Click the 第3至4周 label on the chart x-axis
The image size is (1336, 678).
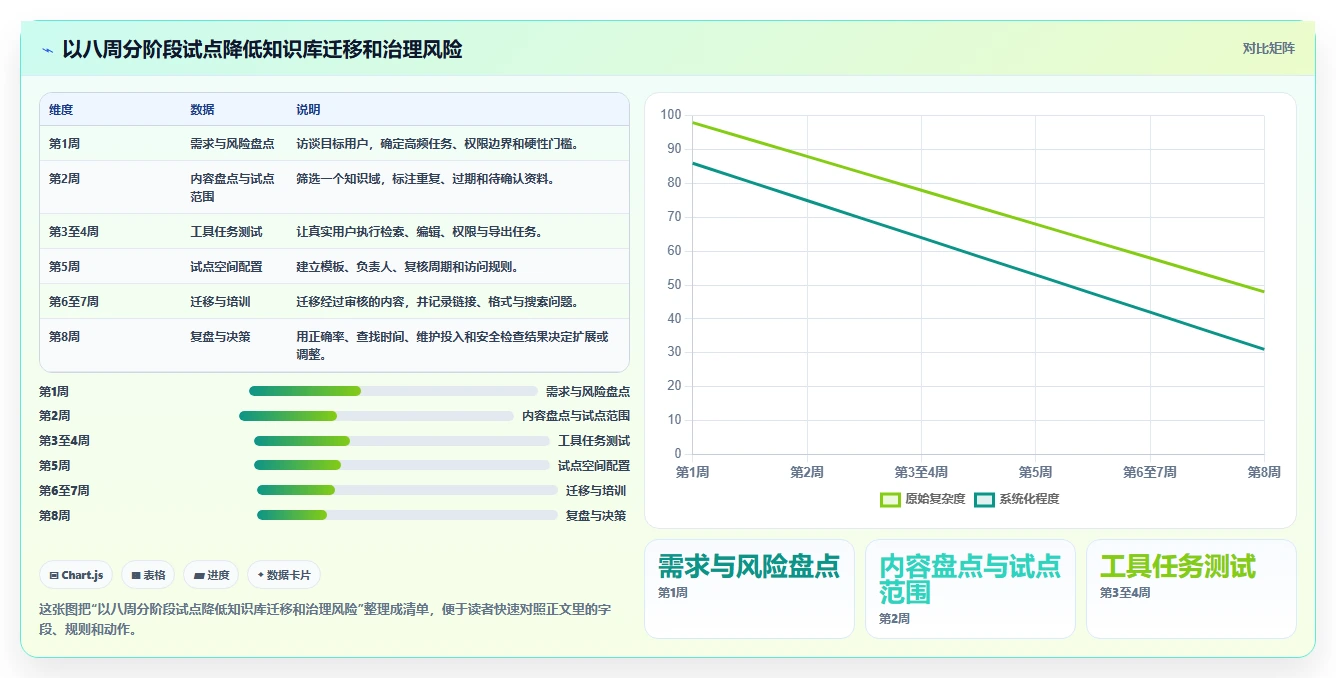click(921, 472)
